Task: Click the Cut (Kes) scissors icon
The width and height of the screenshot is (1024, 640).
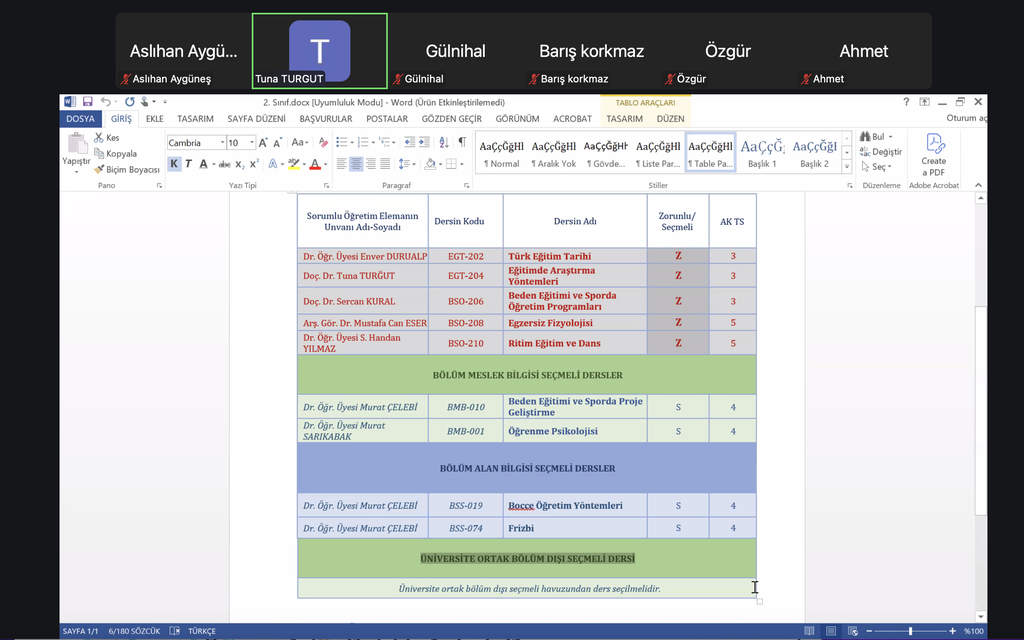Action: 99,138
